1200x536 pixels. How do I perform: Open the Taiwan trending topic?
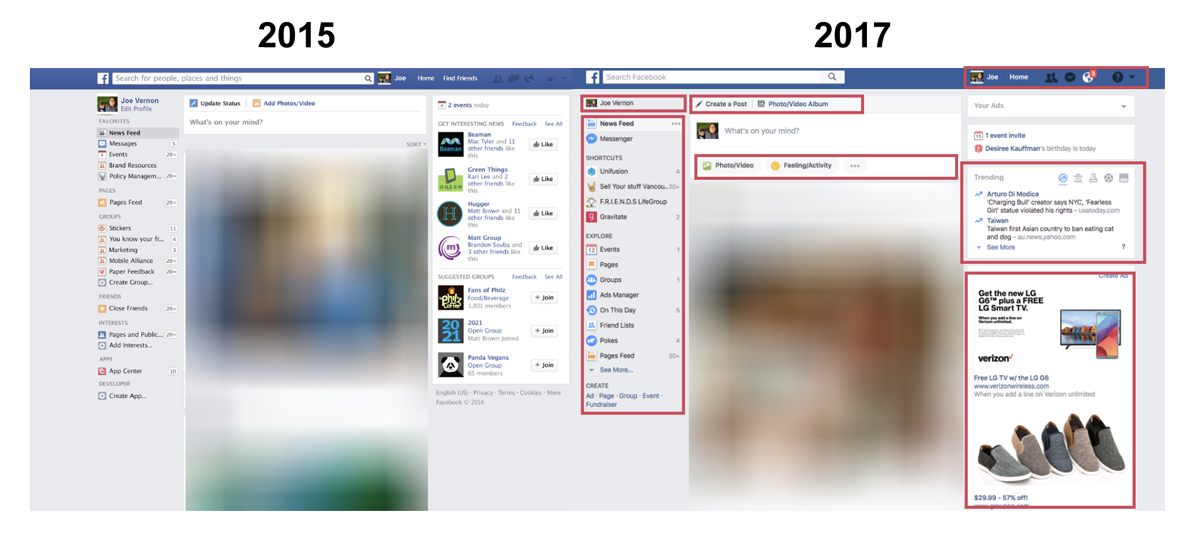(997, 220)
